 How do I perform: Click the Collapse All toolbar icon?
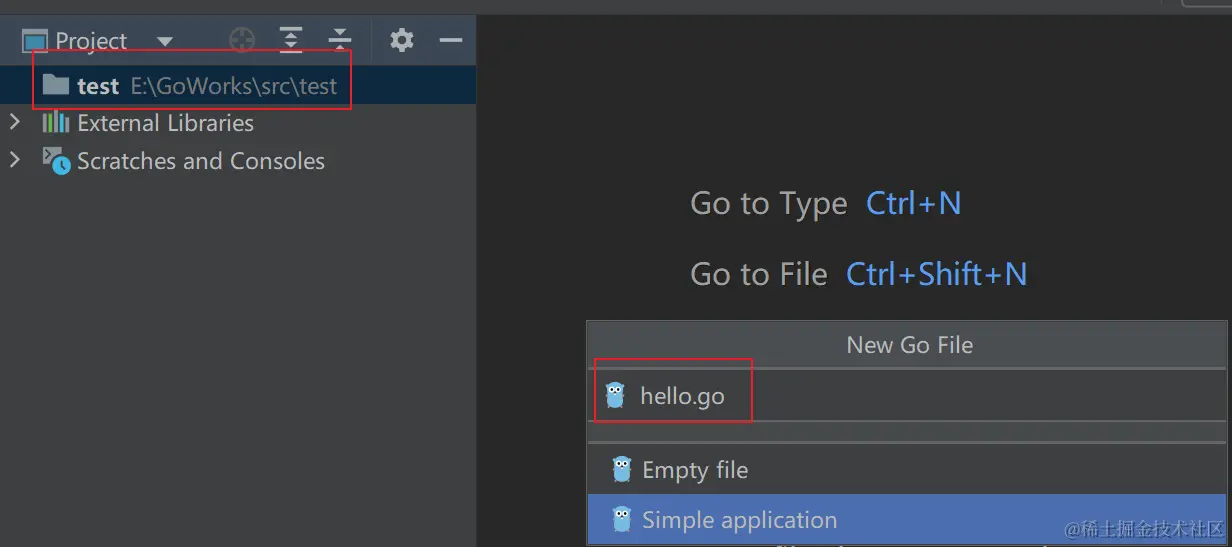340,40
